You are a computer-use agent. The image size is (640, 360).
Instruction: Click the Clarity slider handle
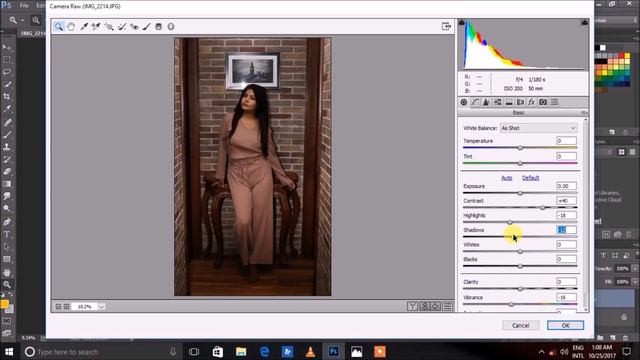click(x=520, y=289)
